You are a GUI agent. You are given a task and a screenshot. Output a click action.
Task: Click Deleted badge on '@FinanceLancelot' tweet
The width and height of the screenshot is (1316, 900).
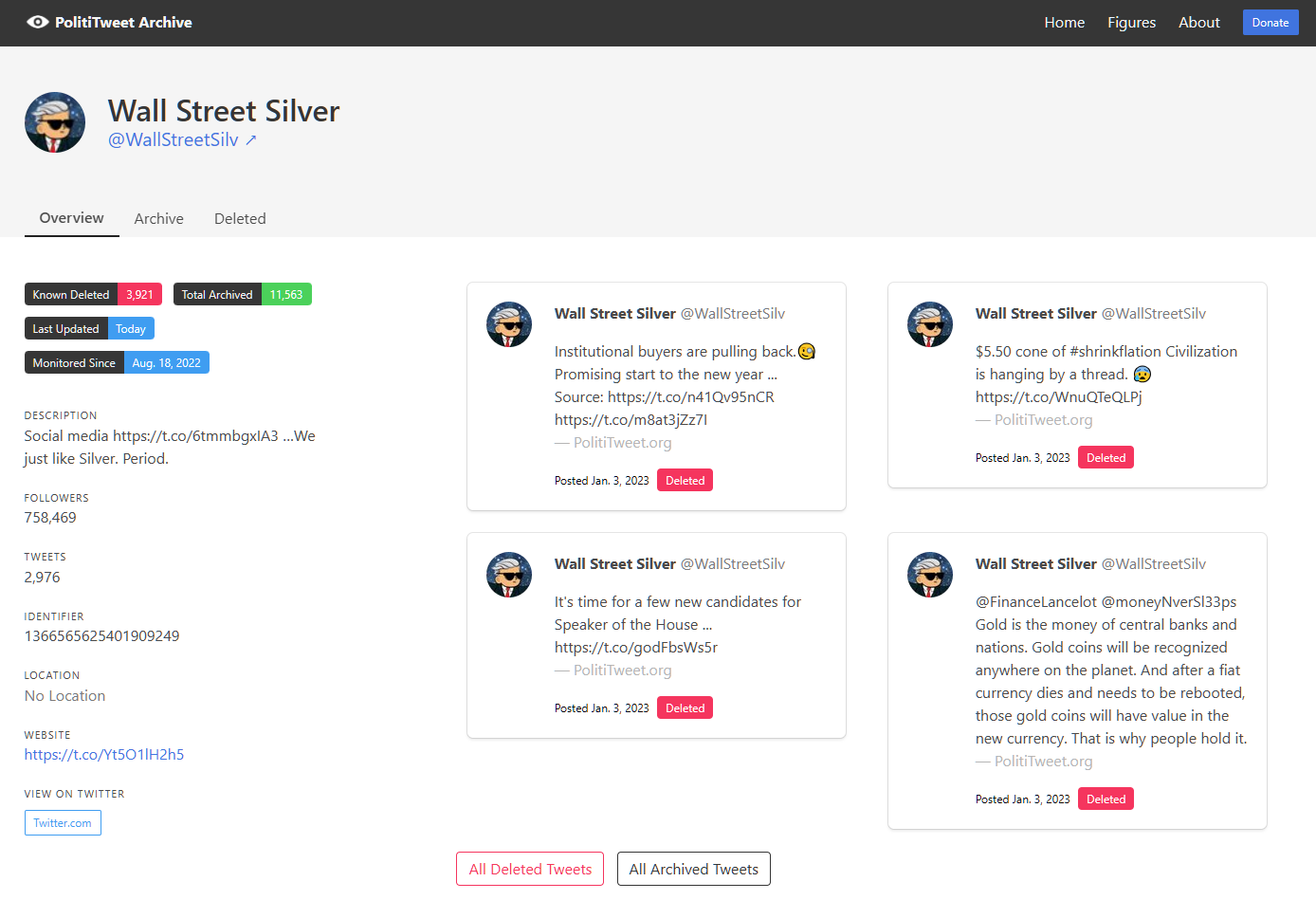tap(1106, 799)
